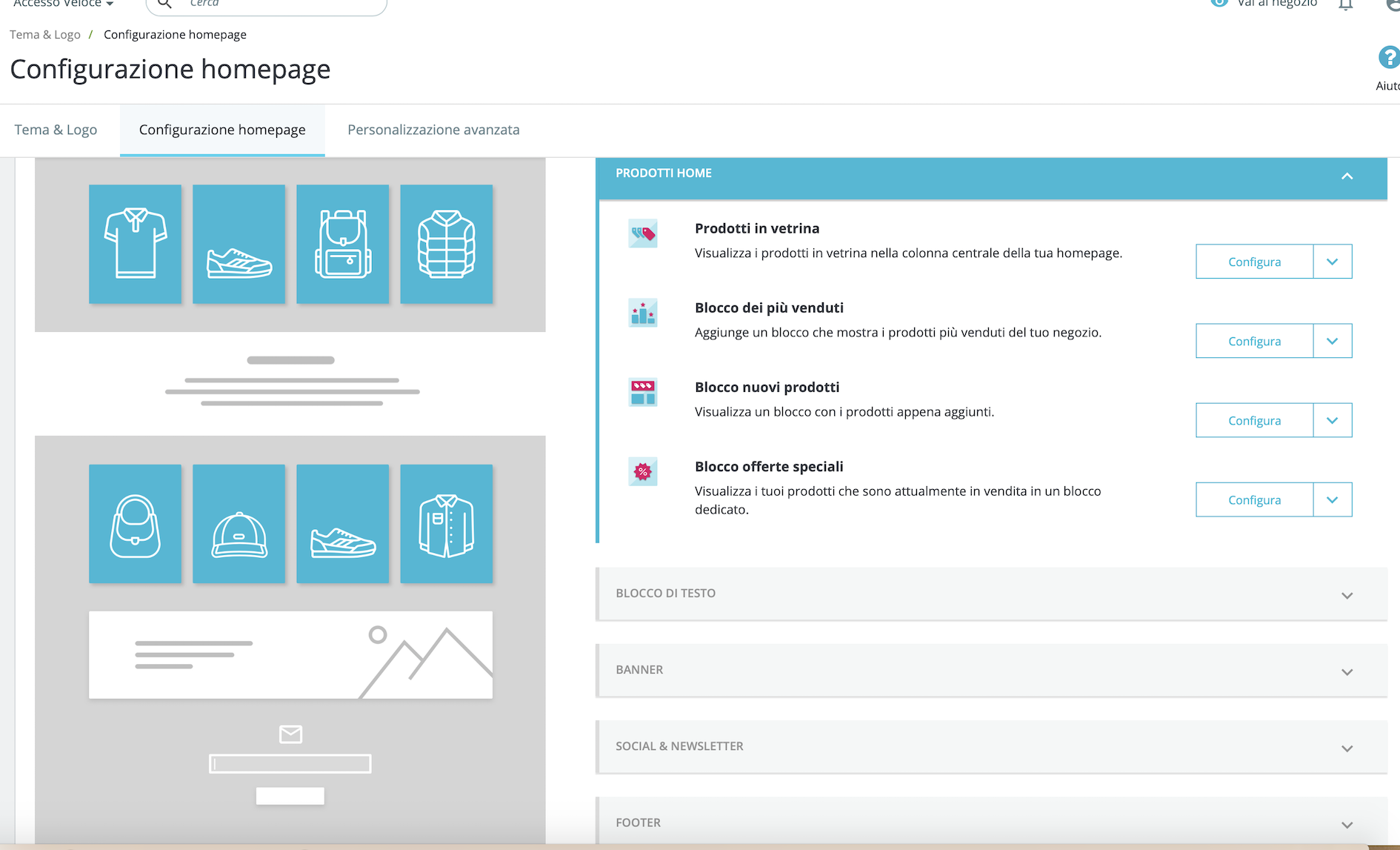
Task: Configure the Blocco nuovi prodotti module
Action: click(x=1255, y=420)
